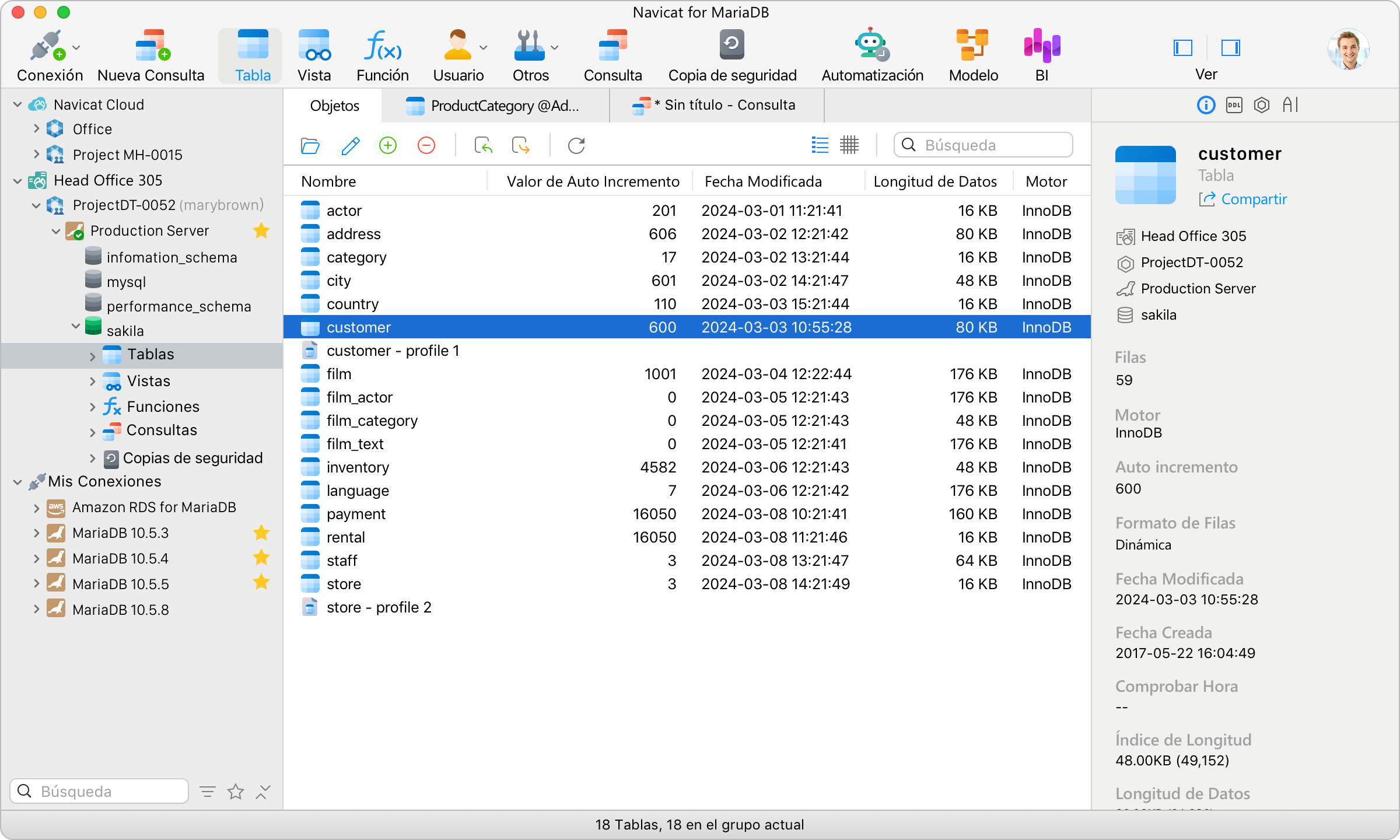Click the Función f(x) icon
1400x840 pixels.
pos(383,45)
